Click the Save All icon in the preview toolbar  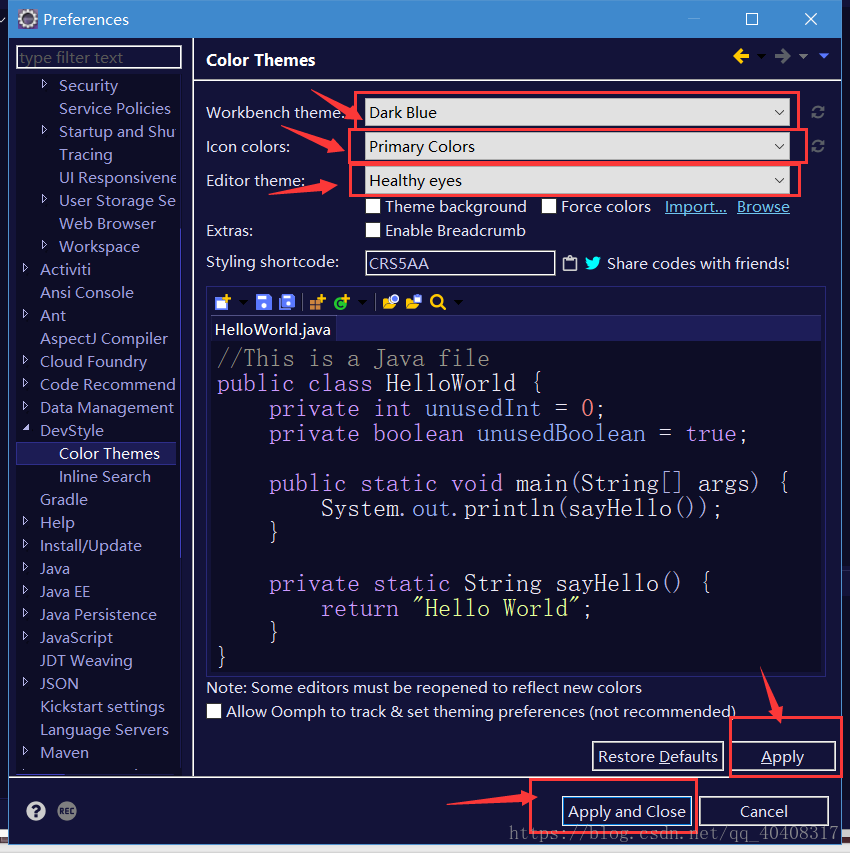pos(287,302)
